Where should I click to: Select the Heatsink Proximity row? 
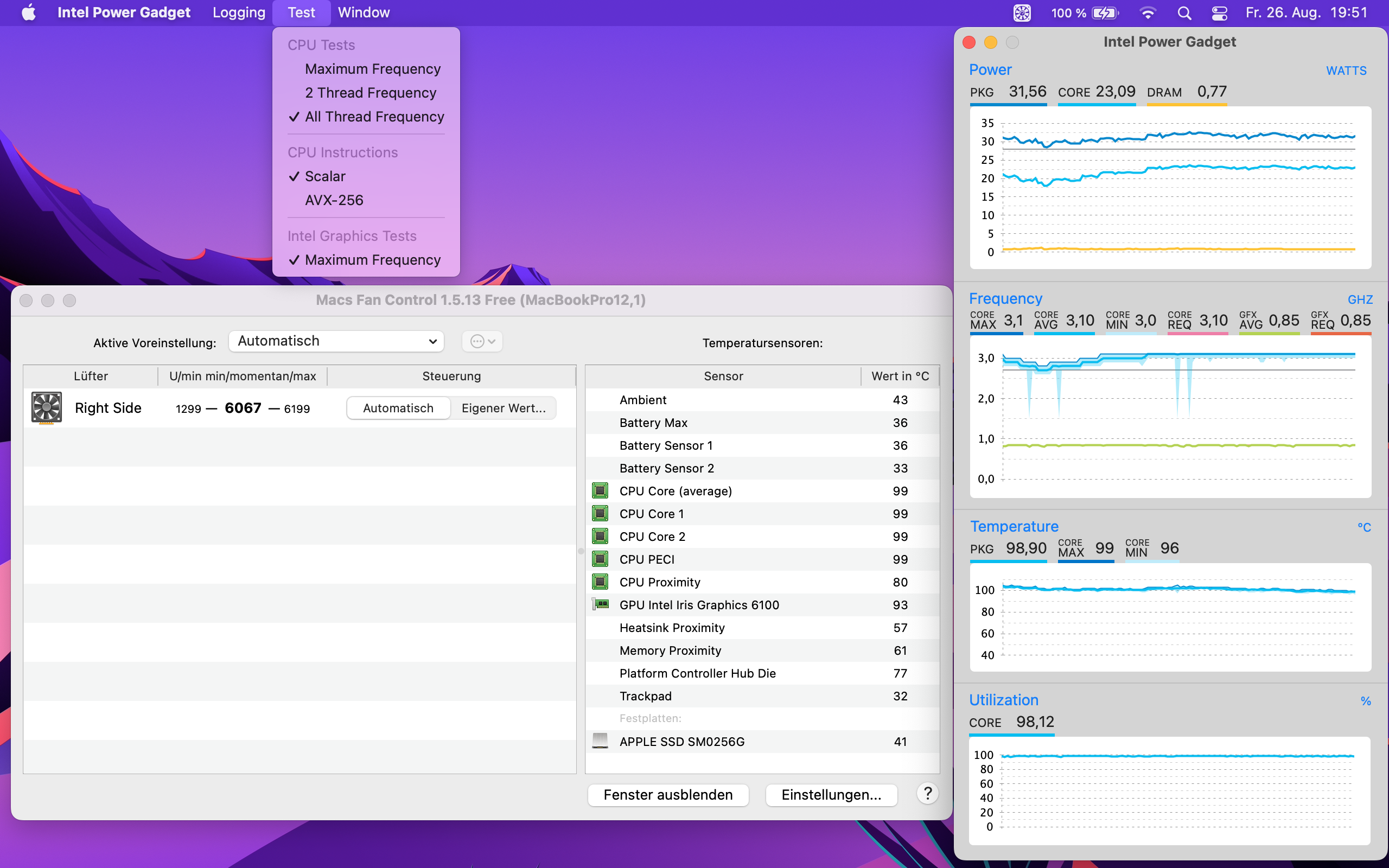pyautogui.click(x=762, y=628)
